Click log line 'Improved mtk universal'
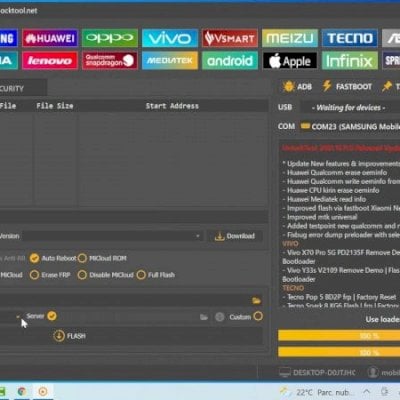 pyautogui.click(x=320, y=217)
